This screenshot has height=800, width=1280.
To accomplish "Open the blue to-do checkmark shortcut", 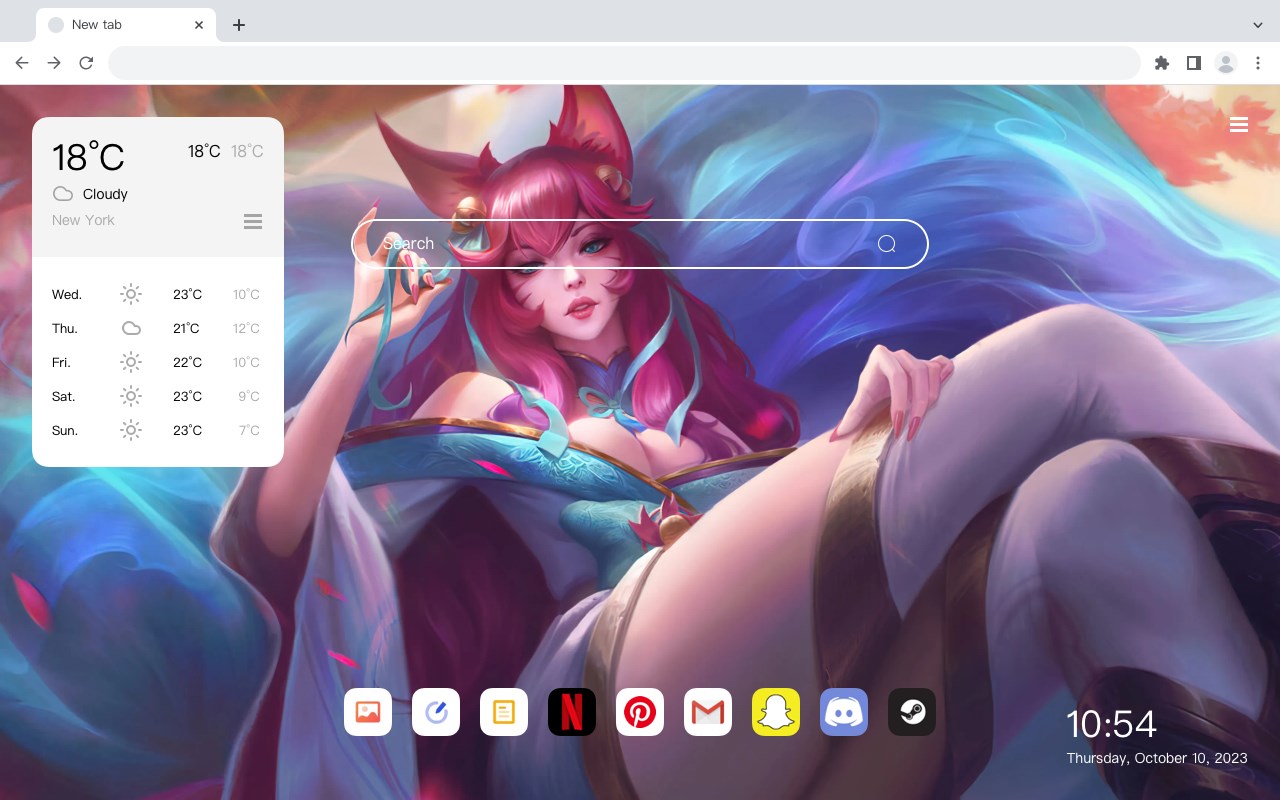I will pyautogui.click(x=436, y=712).
